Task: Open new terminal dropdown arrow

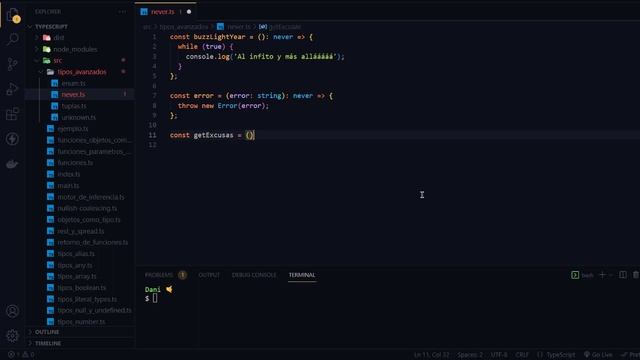Action: click(x=610, y=275)
